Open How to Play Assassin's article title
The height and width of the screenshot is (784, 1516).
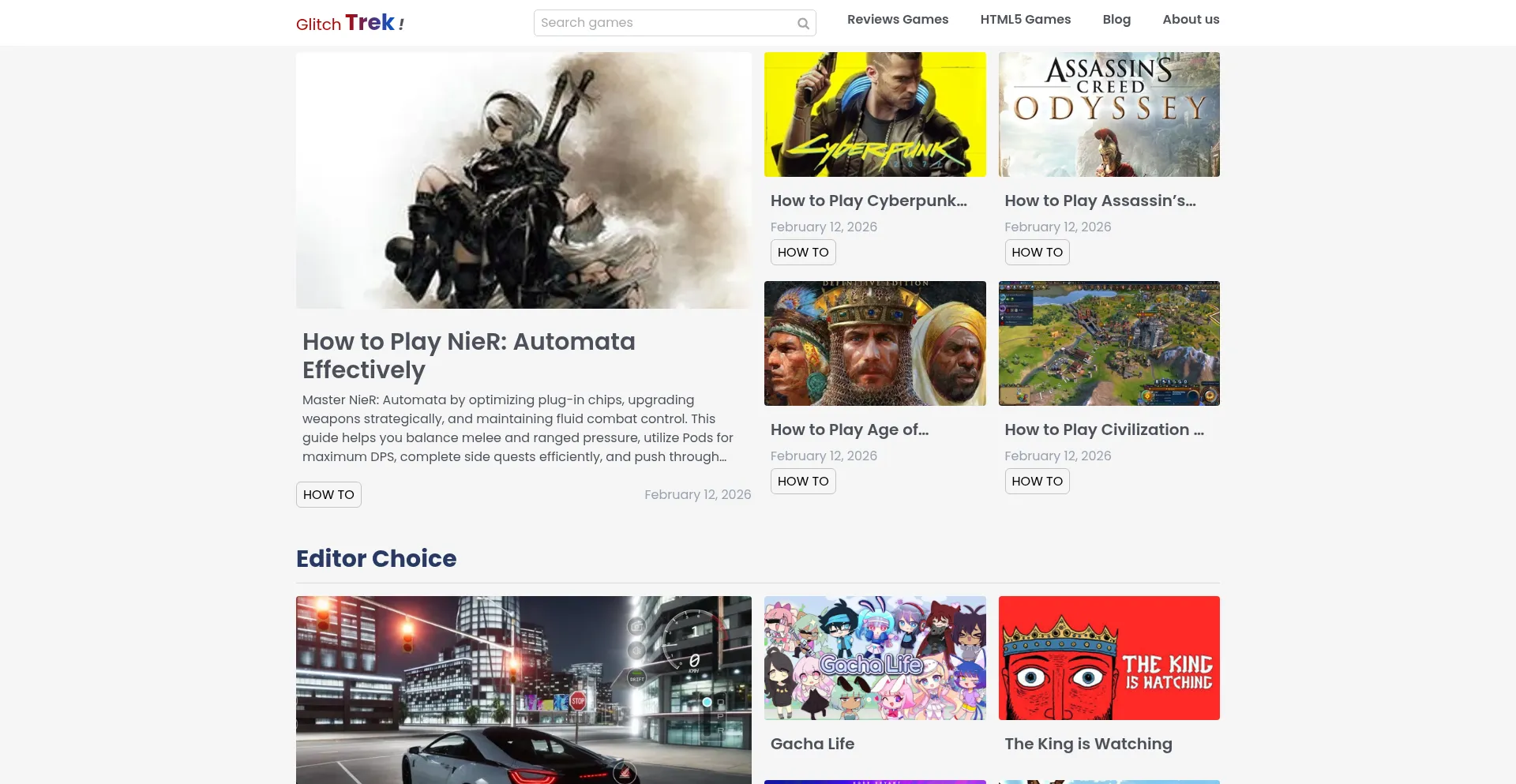(1100, 201)
